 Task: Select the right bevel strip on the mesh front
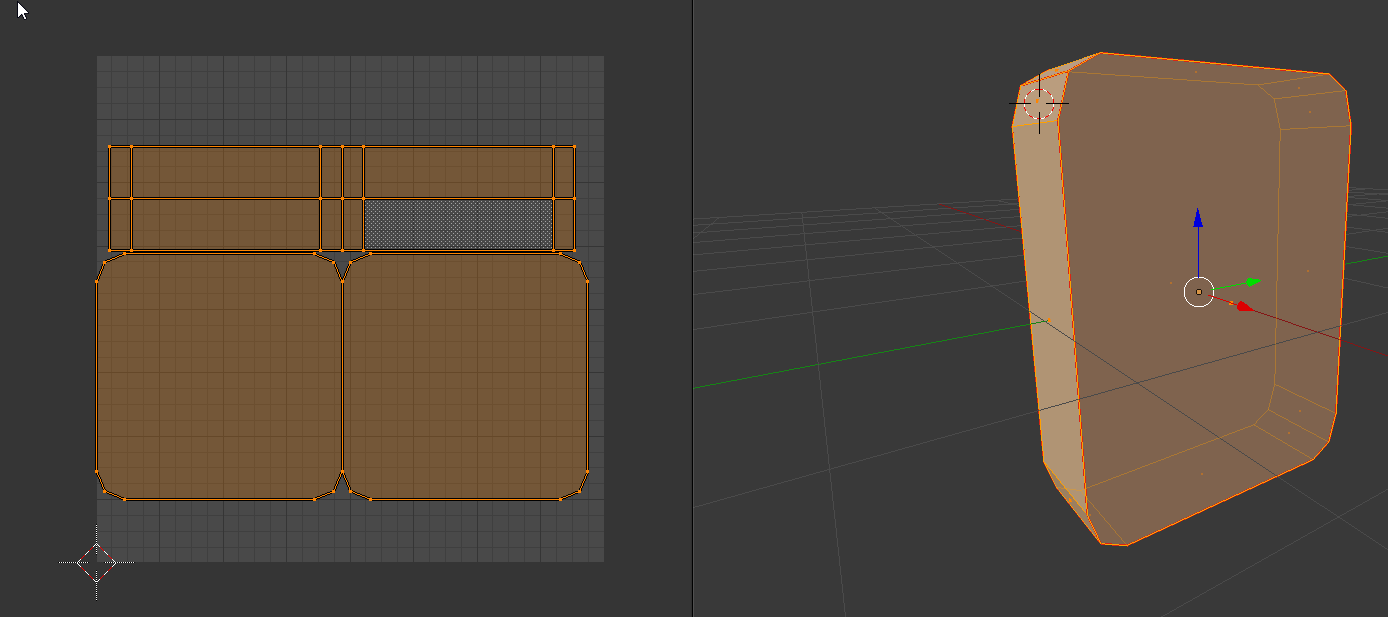[1308, 270]
